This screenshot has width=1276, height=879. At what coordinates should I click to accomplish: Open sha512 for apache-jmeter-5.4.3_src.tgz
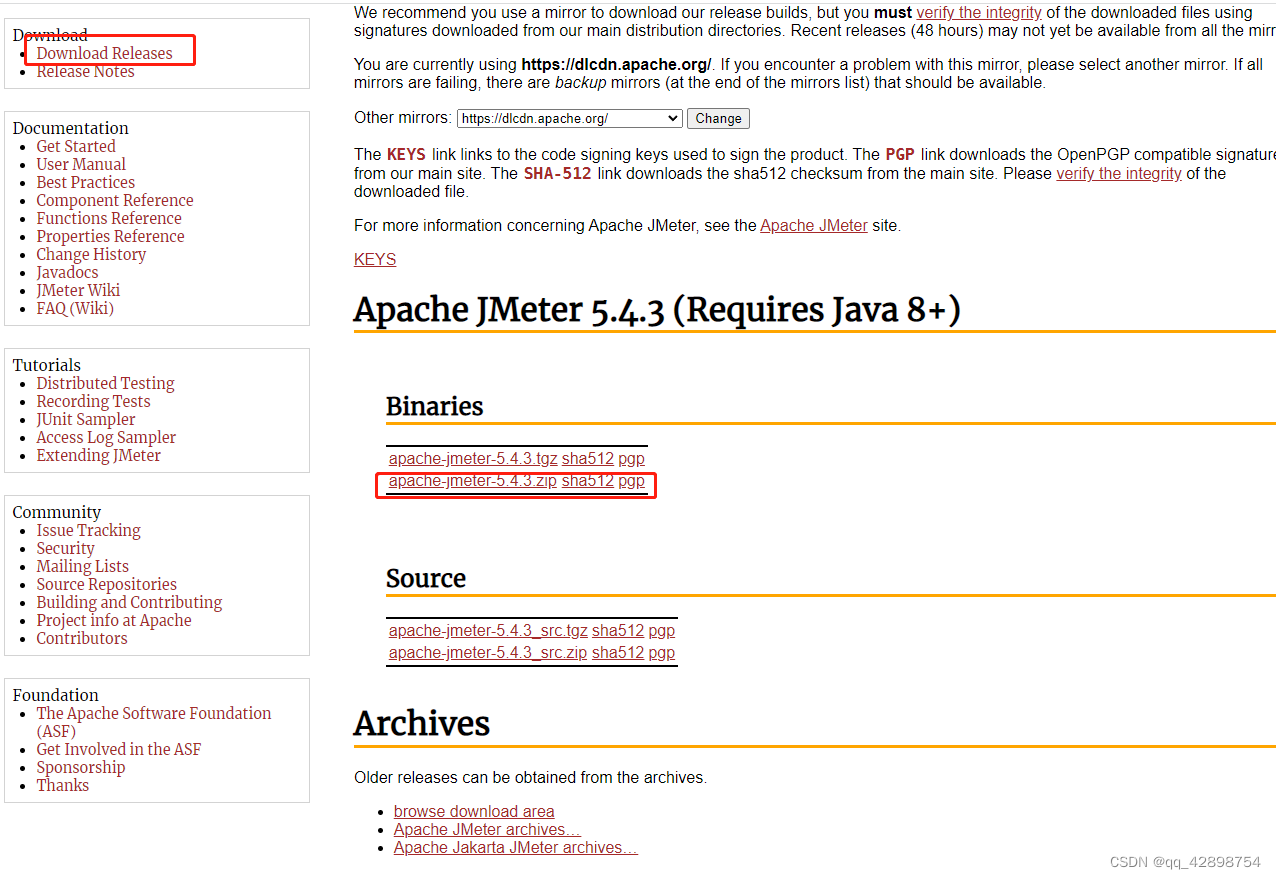click(618, 631)
